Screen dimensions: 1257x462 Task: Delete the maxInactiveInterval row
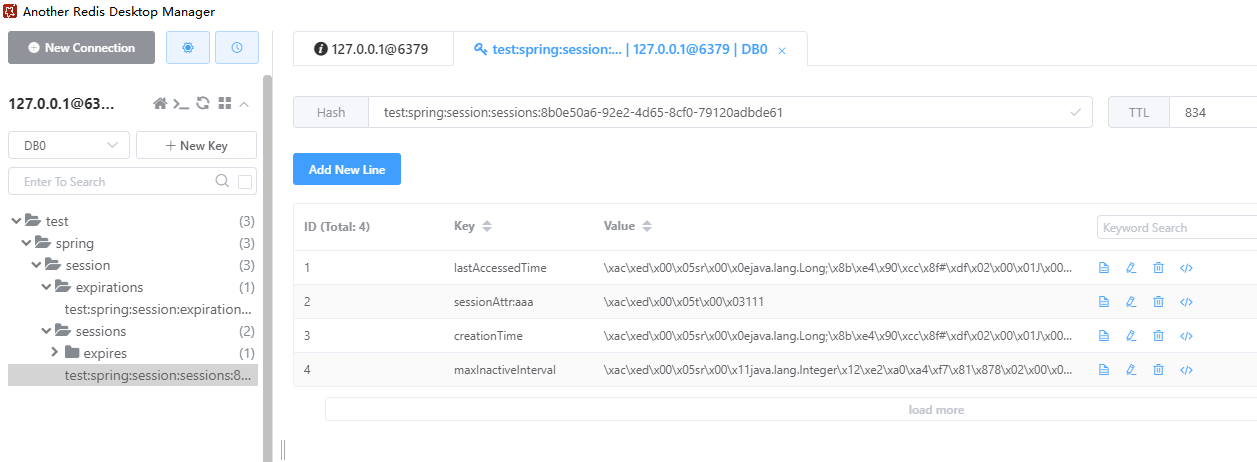click(1158, 370)
